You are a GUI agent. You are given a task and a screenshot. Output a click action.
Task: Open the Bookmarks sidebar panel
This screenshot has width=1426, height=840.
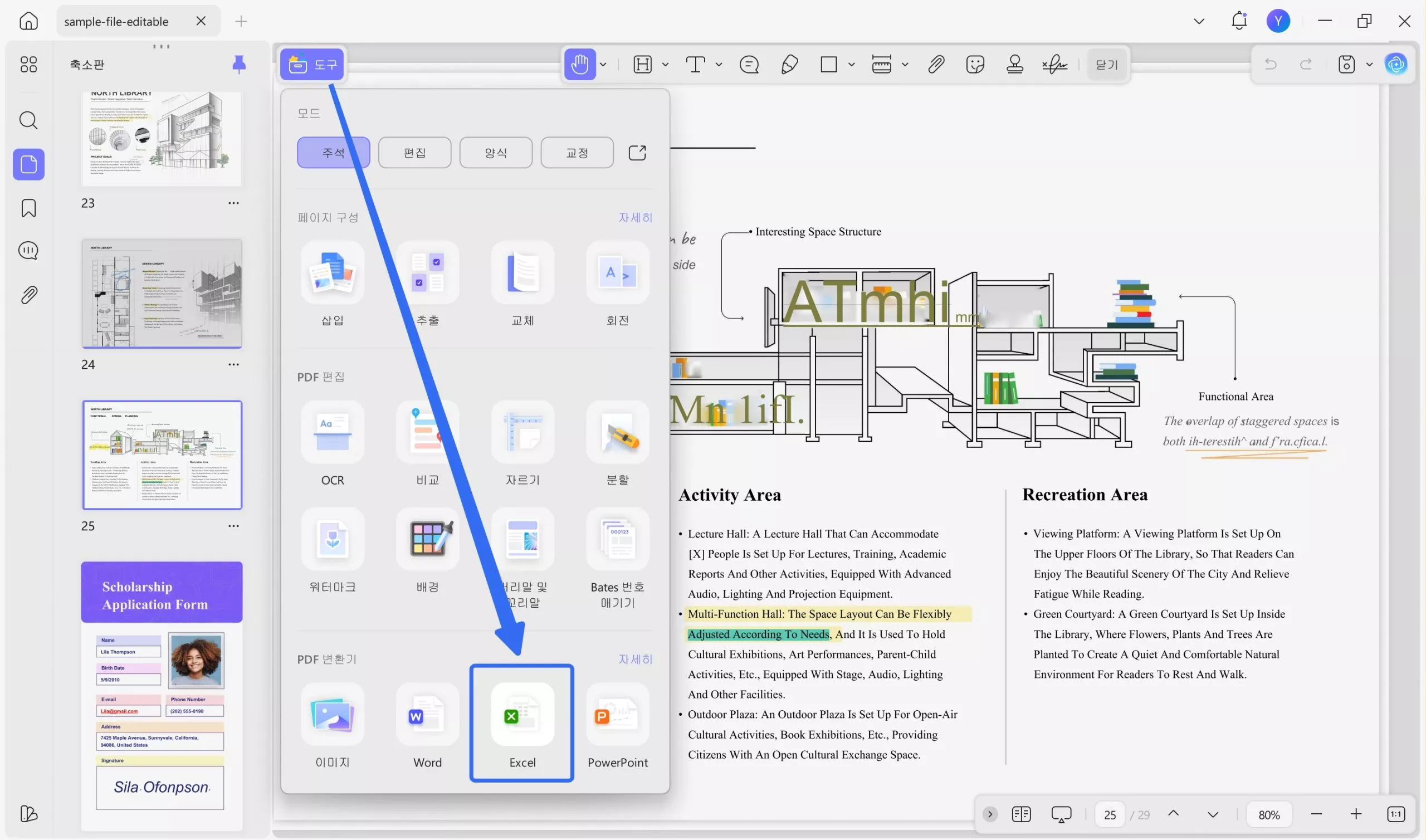(x=28, y=208)
